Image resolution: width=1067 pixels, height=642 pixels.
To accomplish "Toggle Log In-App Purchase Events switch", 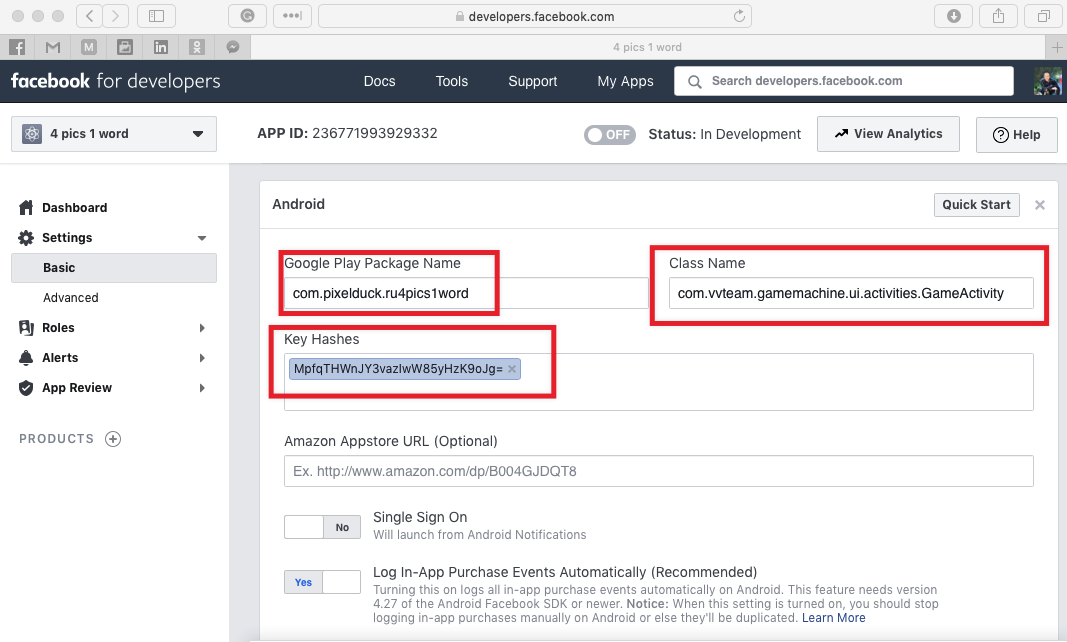I will point(323,582).
